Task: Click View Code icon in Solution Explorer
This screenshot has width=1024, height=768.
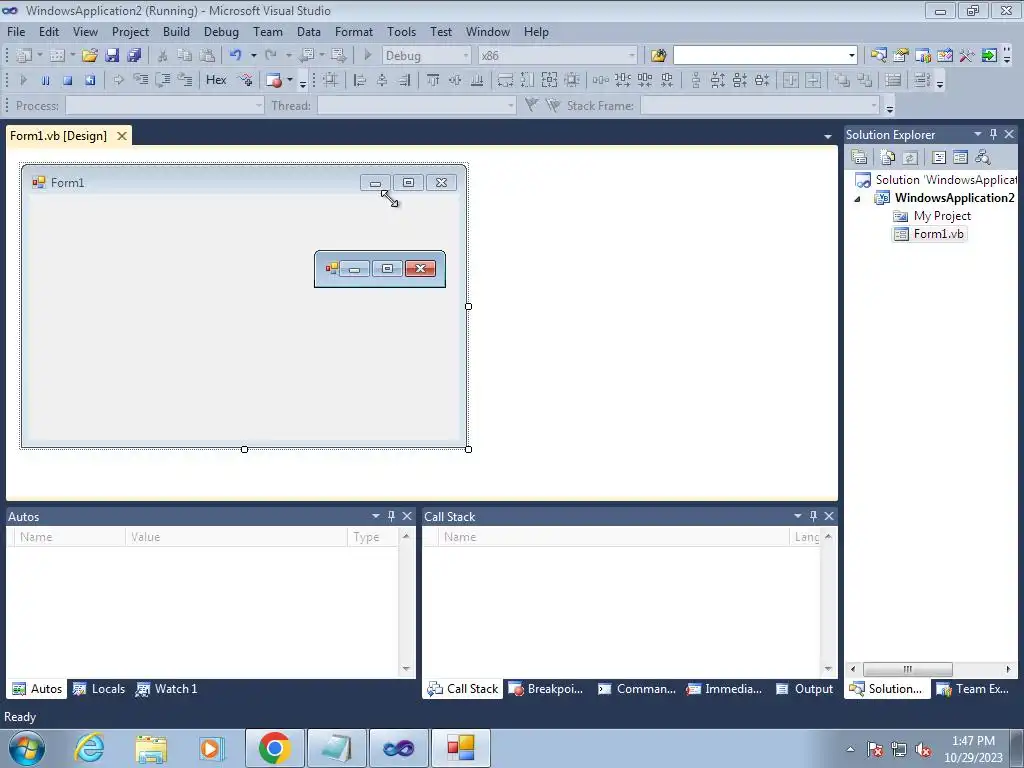Action: (938, 157)
